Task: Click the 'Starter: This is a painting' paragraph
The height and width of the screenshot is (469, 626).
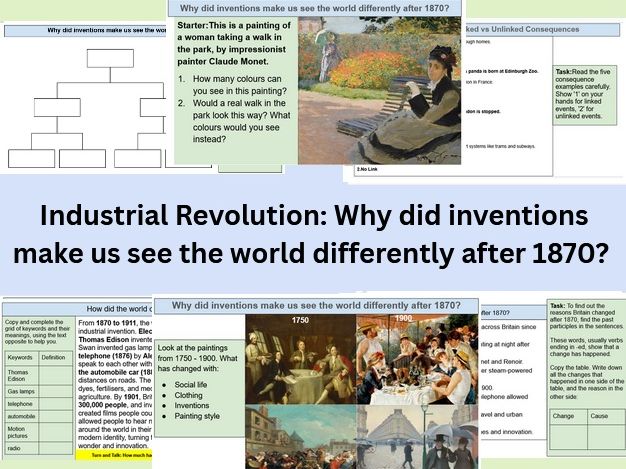Action: click(234, 44)
